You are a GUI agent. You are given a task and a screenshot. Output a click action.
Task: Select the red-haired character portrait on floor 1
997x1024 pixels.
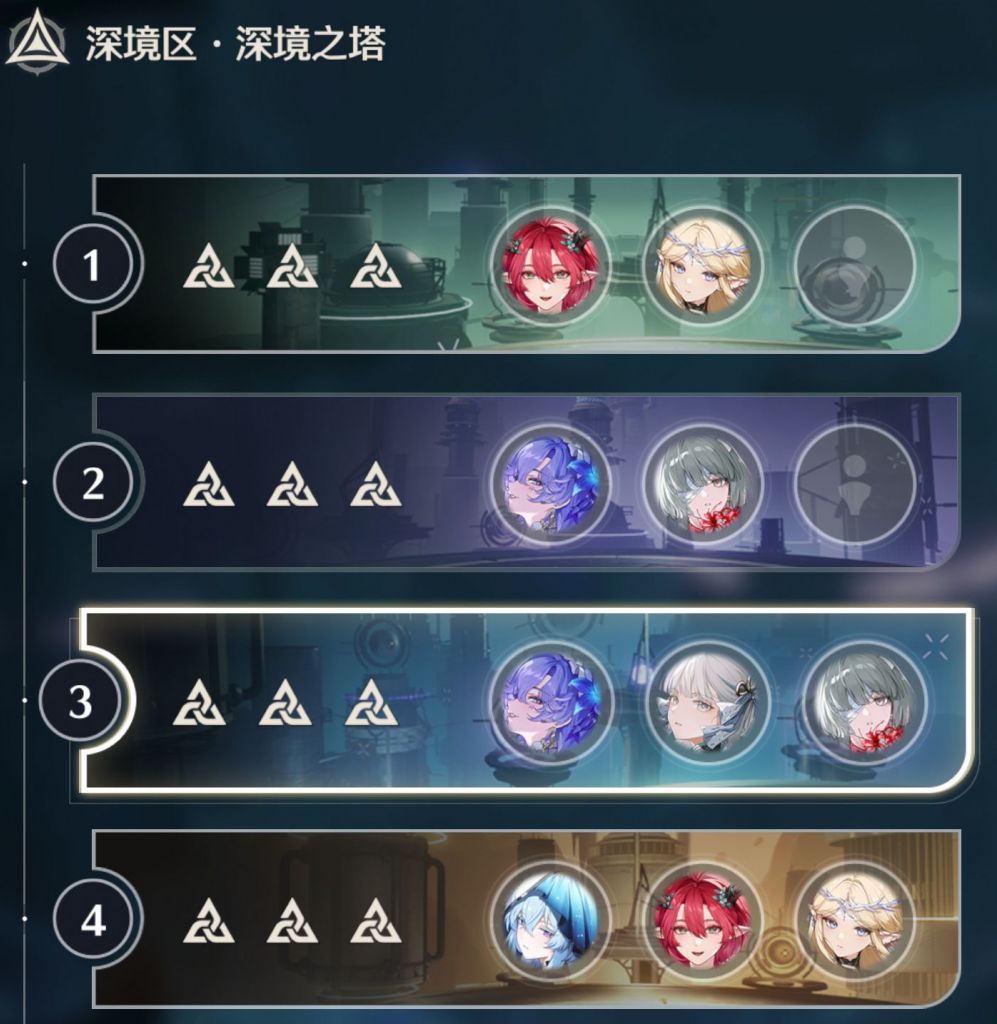(550, 266)
